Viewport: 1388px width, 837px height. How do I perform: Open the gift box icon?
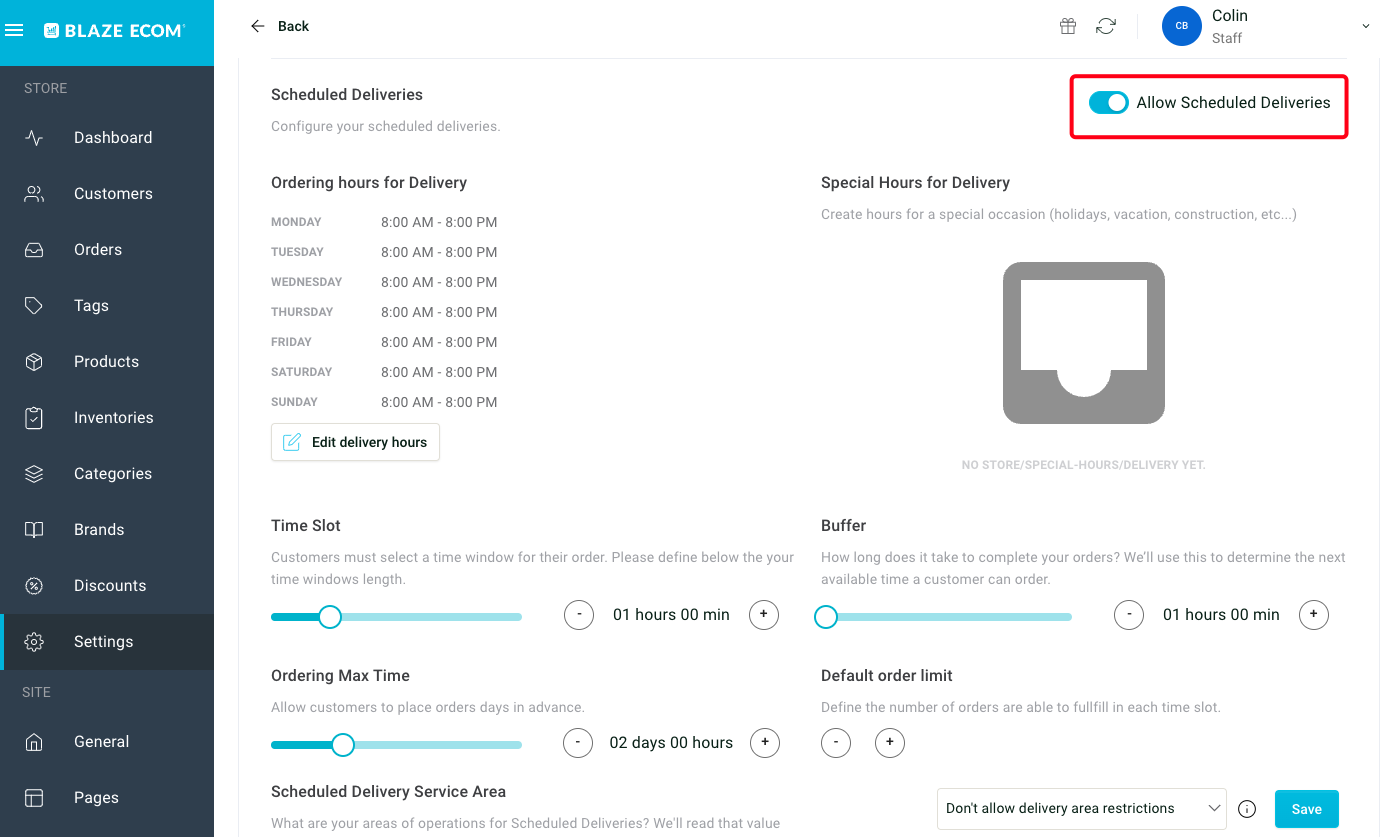pyautogui.click(x=1068, y=27)
